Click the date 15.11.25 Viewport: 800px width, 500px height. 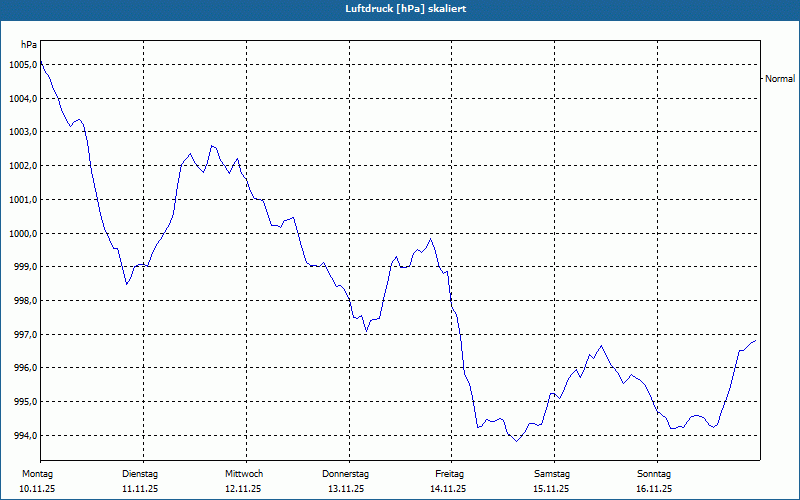(551, 489)
